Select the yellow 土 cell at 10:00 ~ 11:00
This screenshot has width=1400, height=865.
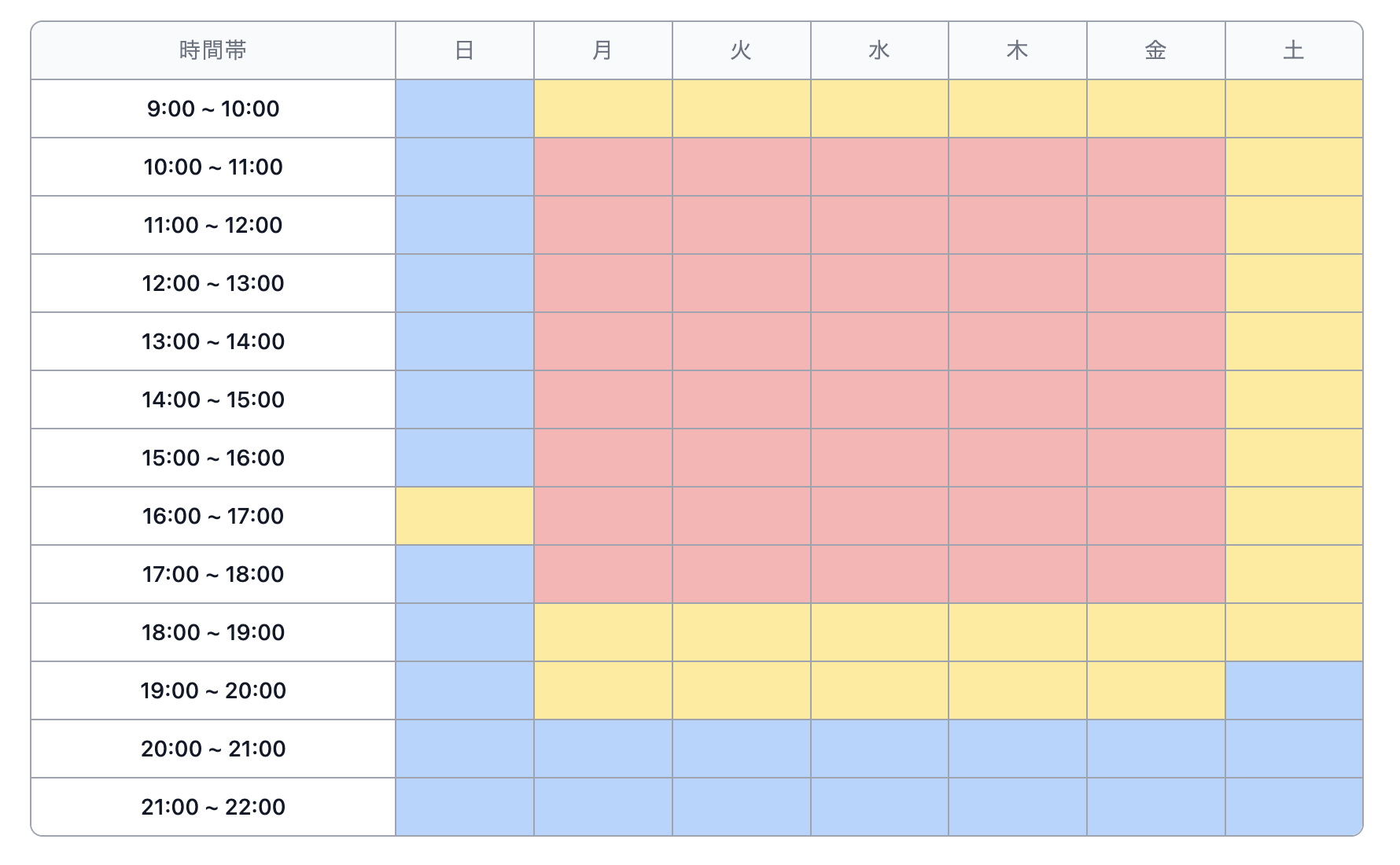[1294, 167]
